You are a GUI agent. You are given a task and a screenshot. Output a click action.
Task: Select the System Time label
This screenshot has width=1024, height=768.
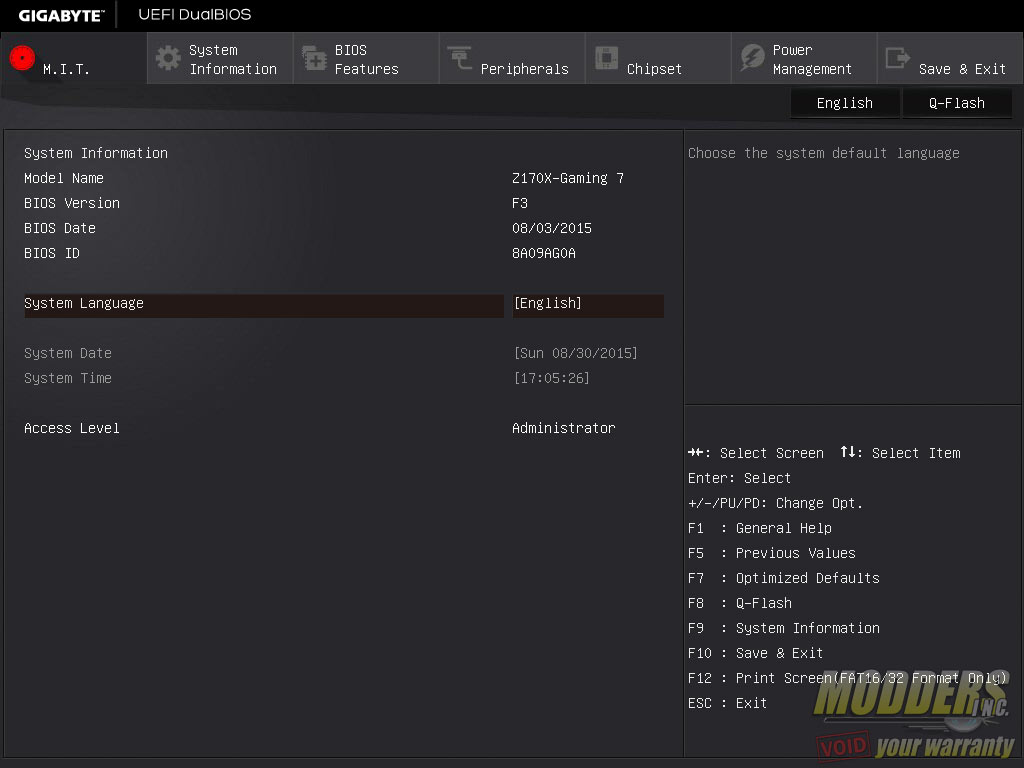pos(68,378)
